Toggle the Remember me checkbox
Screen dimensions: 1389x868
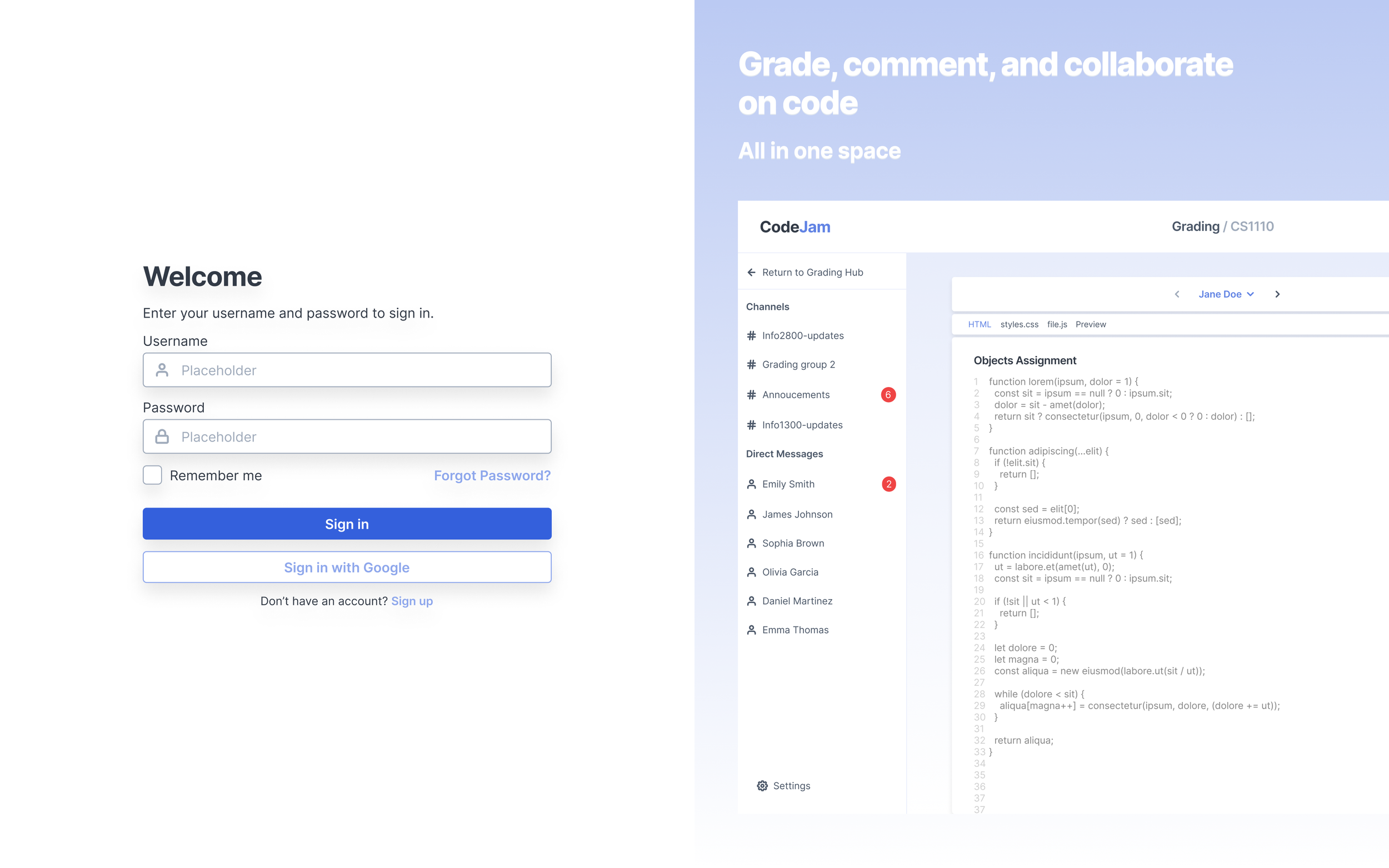click(152, 475)
